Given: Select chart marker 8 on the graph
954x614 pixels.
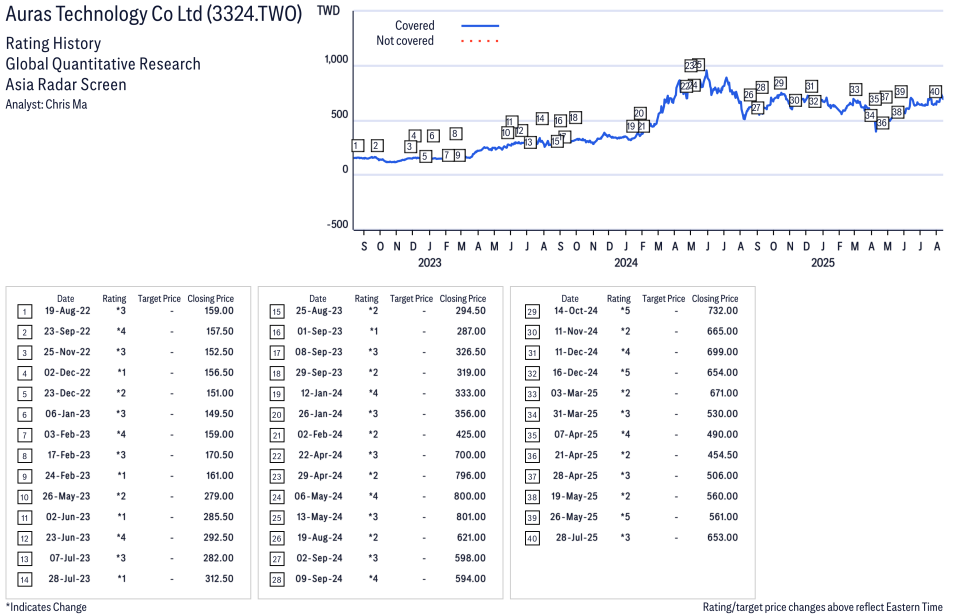Looking at the screenshot, I should (x=455, y=133).
